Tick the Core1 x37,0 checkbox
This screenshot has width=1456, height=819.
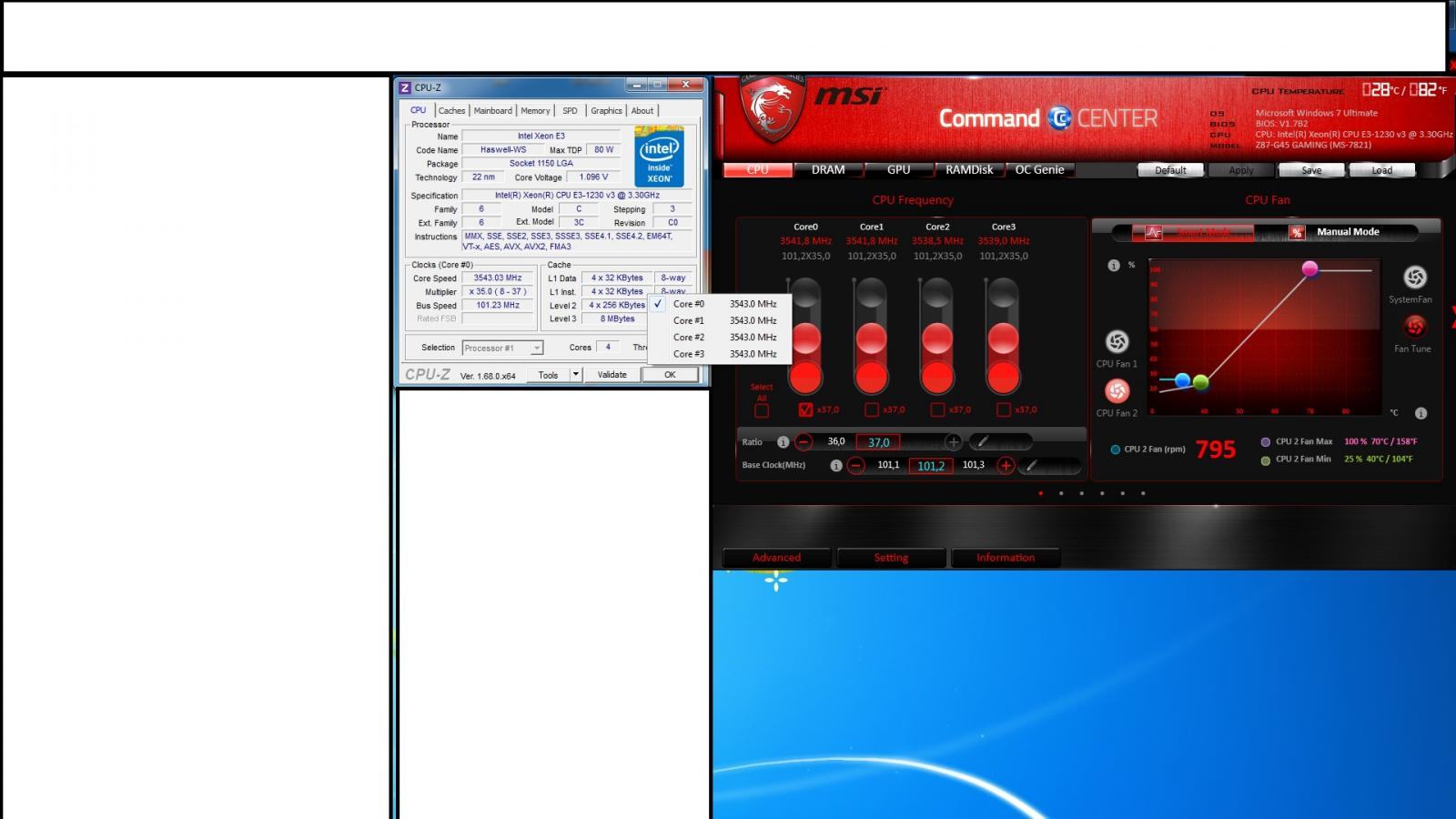(872, 409)
